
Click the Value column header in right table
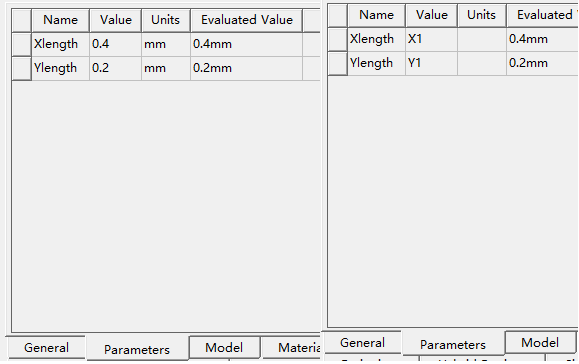[431, 15]
